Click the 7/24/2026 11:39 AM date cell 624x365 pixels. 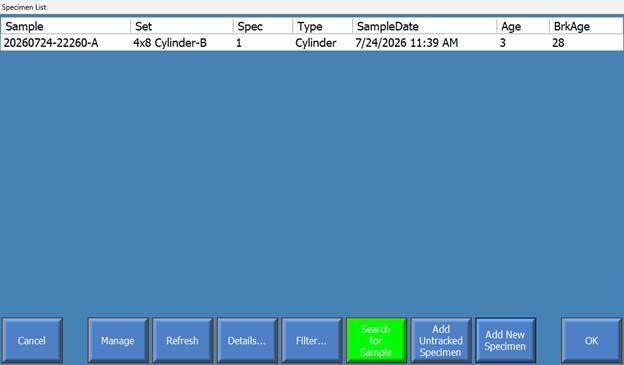[407, 43]
